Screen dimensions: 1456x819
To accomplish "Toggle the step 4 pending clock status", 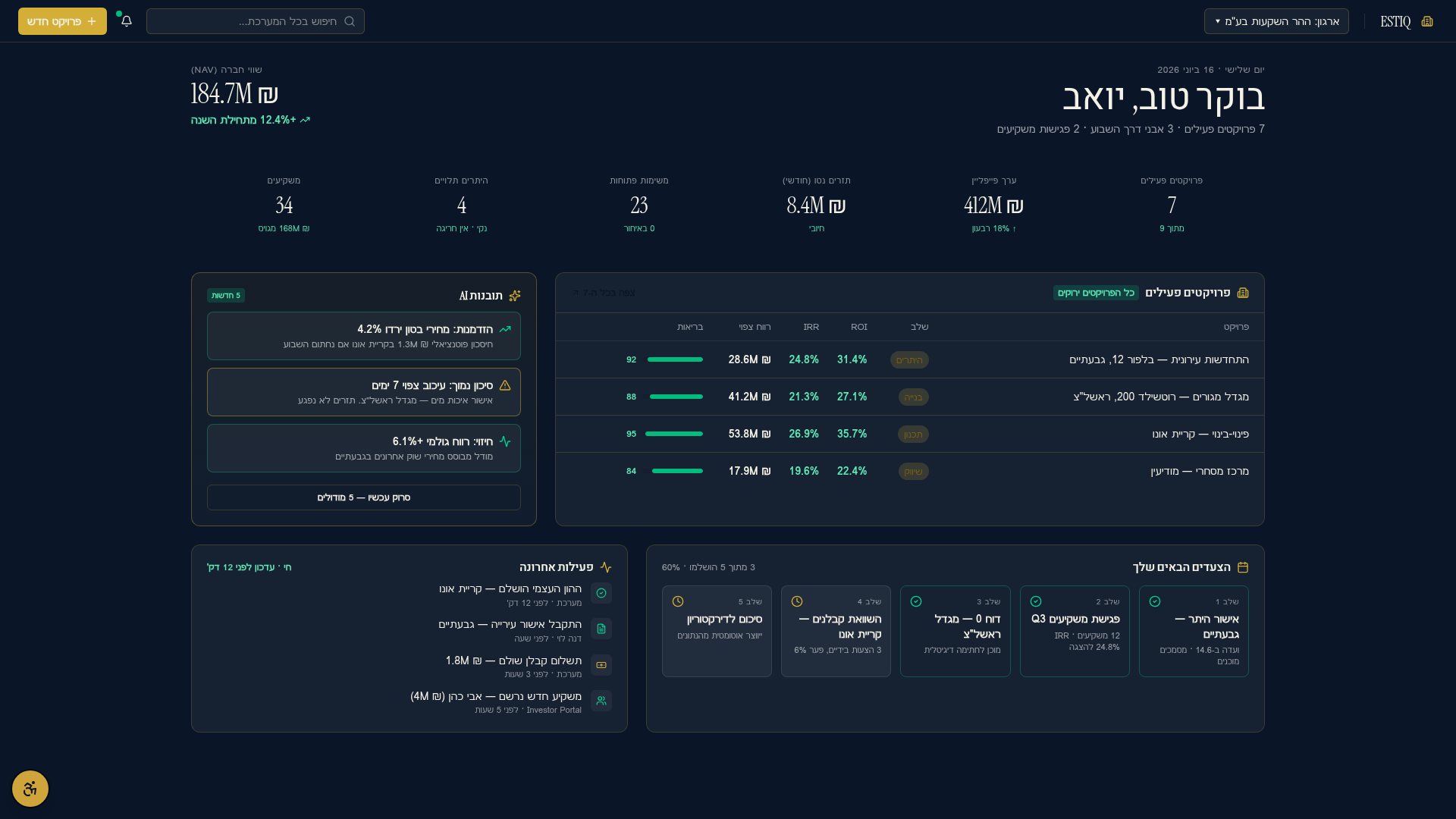I will coord(797,601).
